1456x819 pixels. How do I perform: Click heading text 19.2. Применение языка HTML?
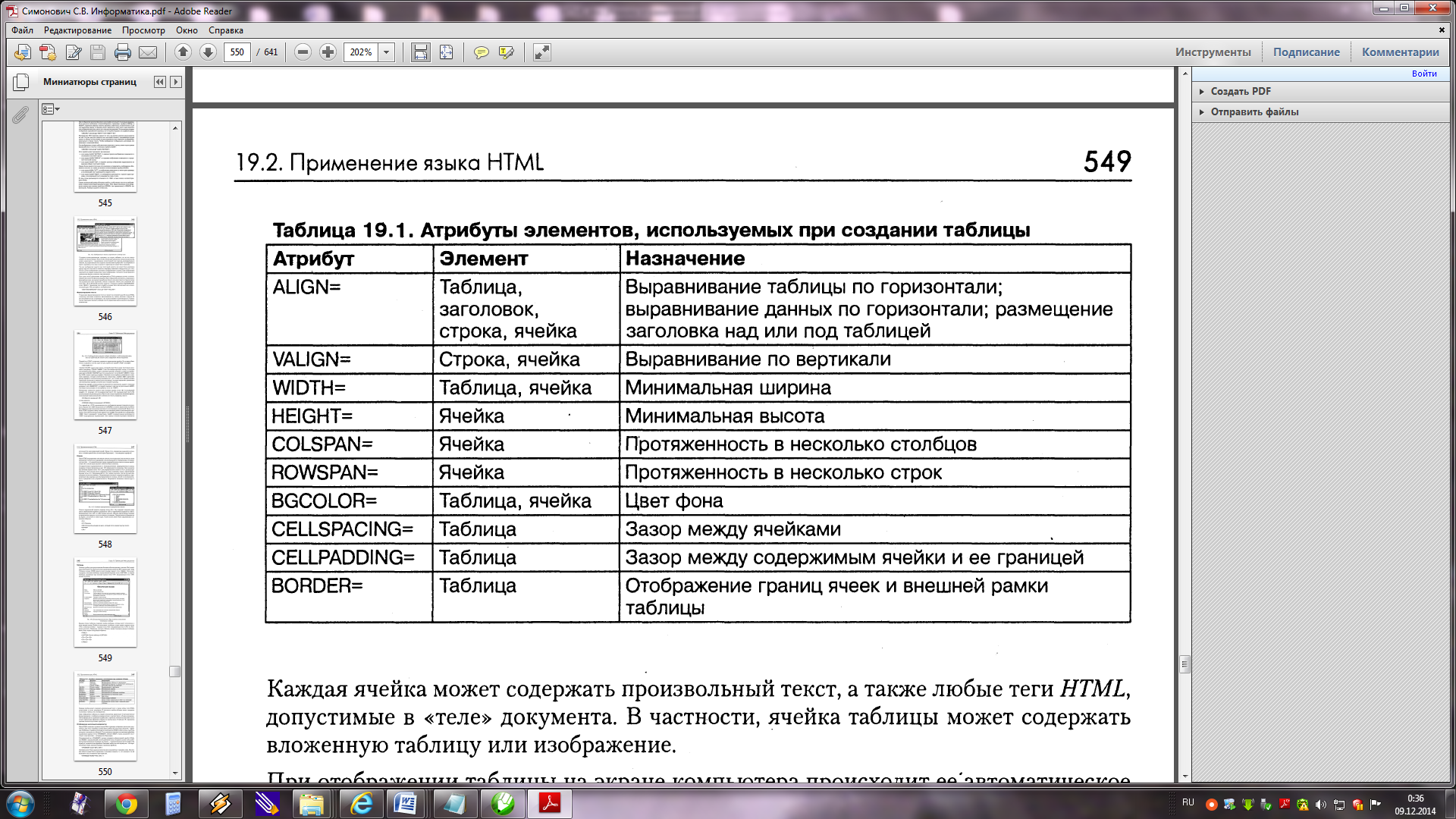[390, 163]
